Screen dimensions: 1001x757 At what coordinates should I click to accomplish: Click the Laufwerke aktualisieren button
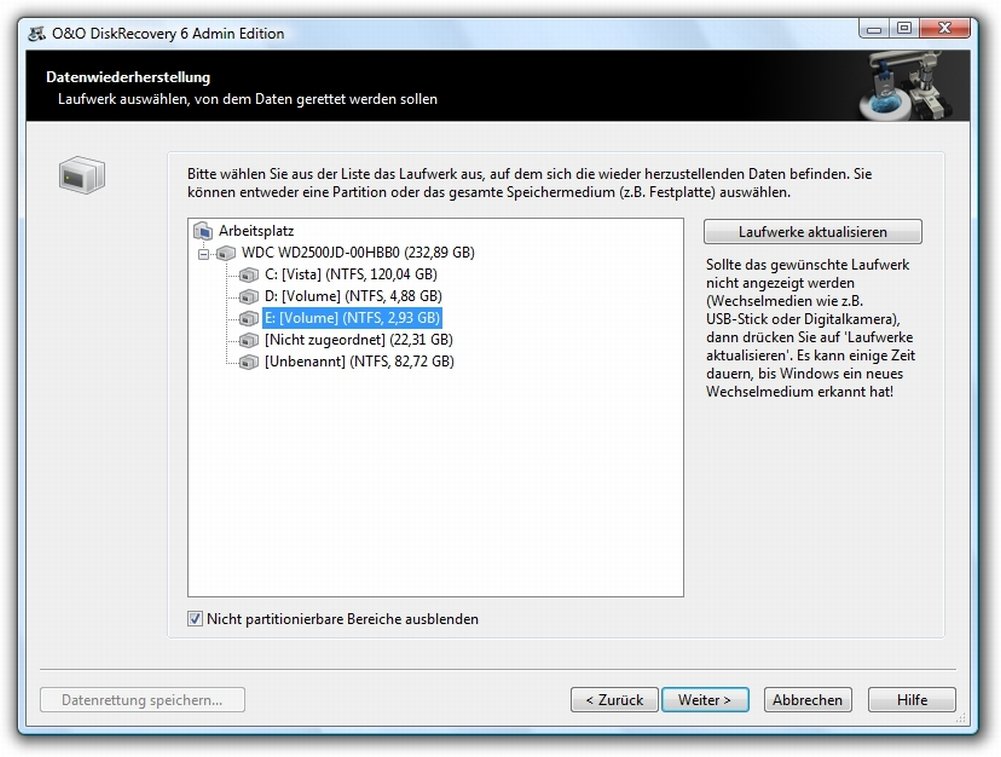813,232
